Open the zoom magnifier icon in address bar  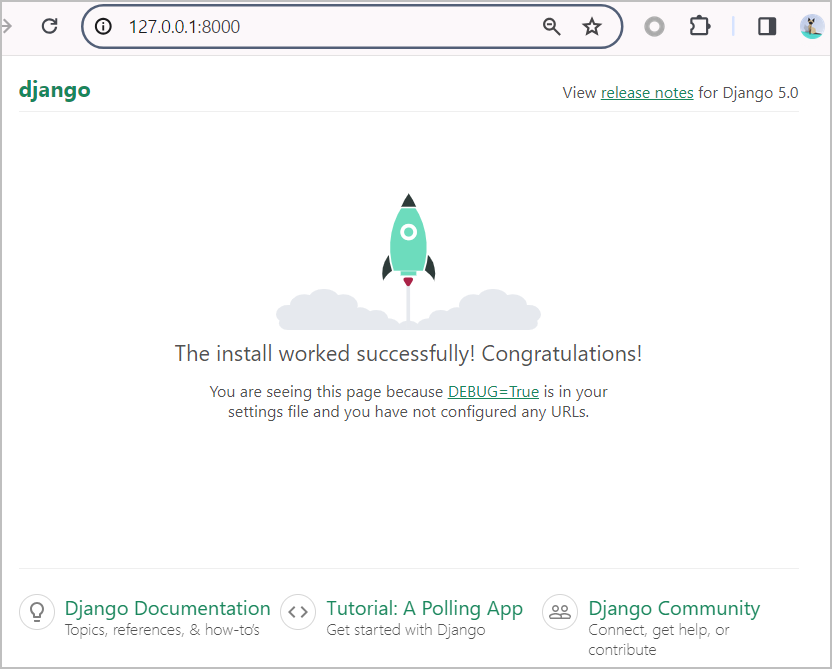point(552,26)
